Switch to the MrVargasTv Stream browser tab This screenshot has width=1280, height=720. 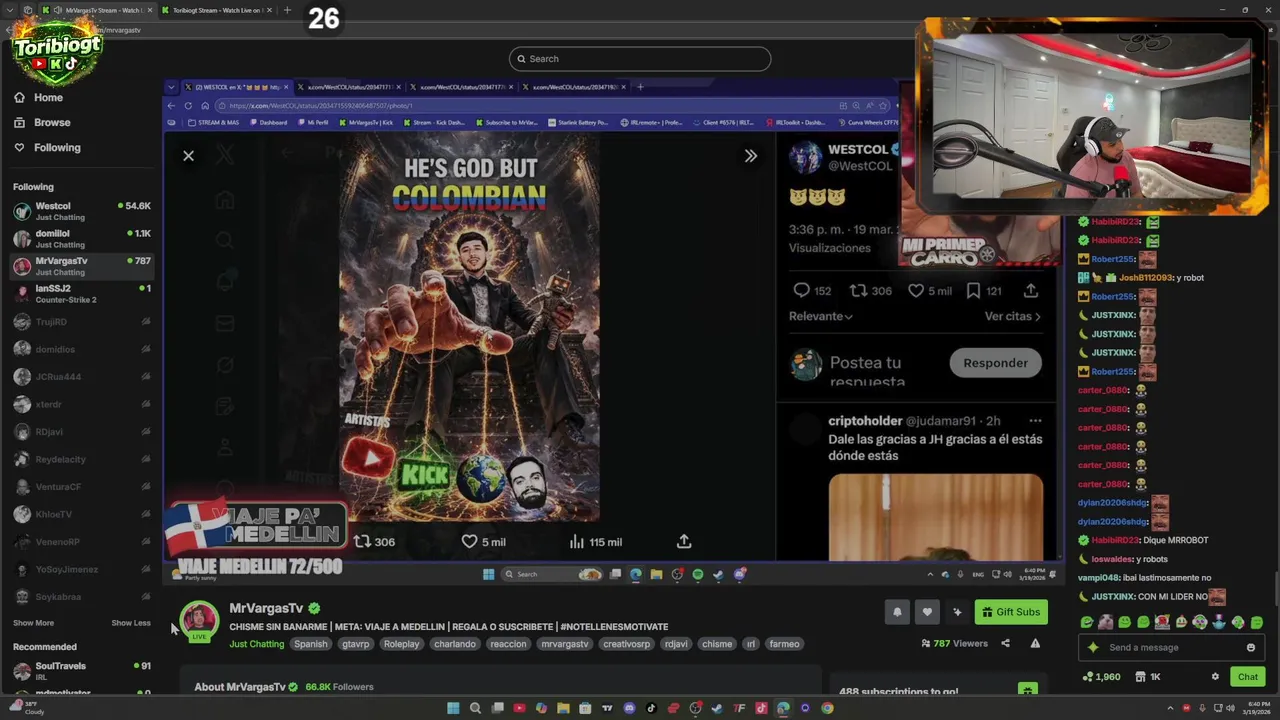pos(97,10)
